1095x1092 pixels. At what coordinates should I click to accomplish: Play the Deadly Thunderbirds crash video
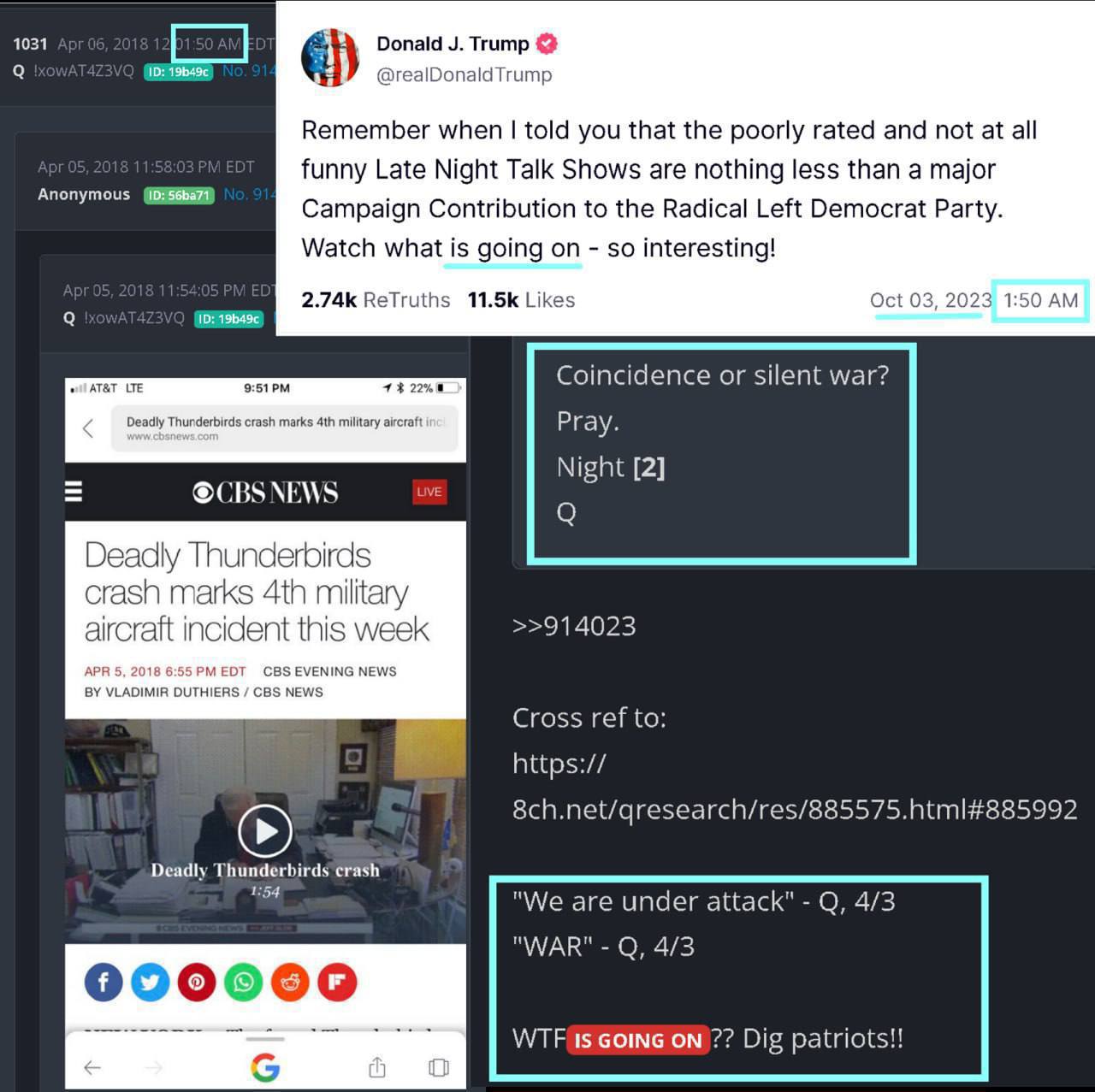[265, 830]
